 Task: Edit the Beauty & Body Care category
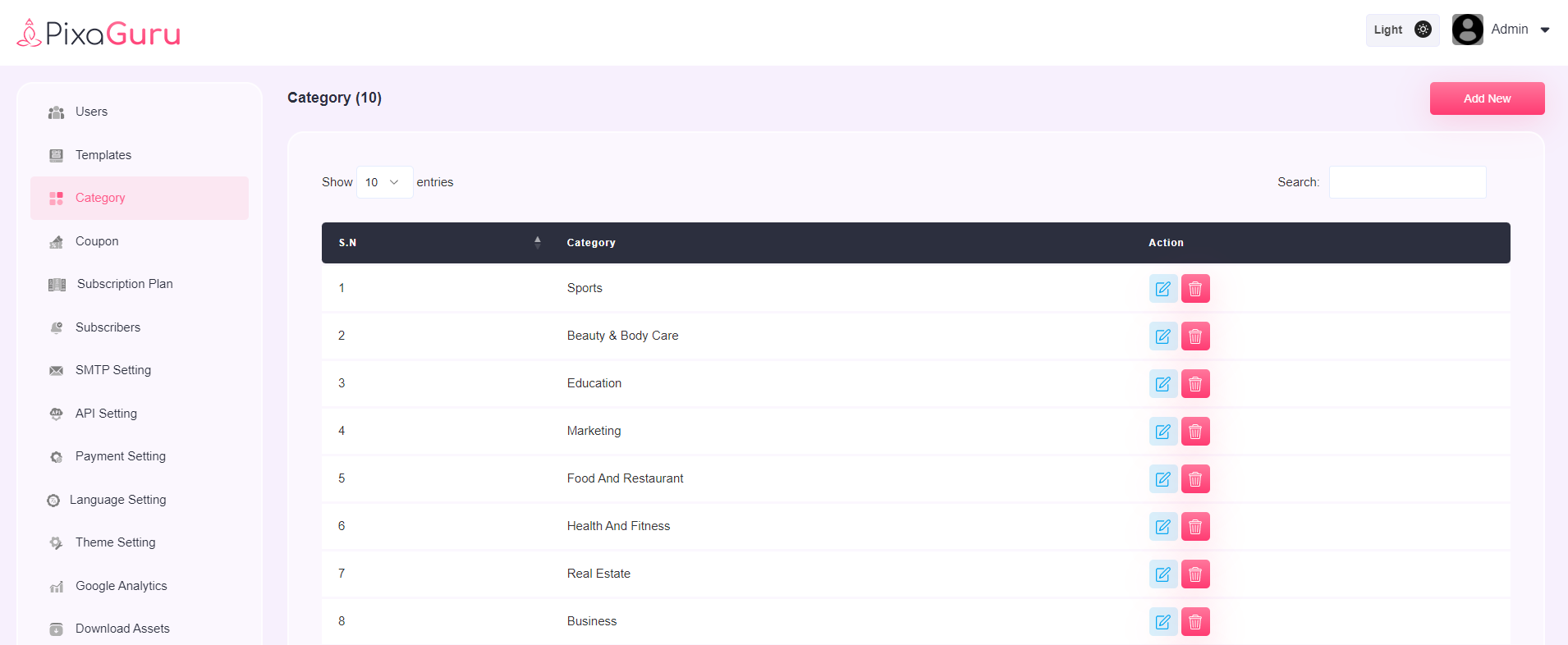tap(1163, 336)
